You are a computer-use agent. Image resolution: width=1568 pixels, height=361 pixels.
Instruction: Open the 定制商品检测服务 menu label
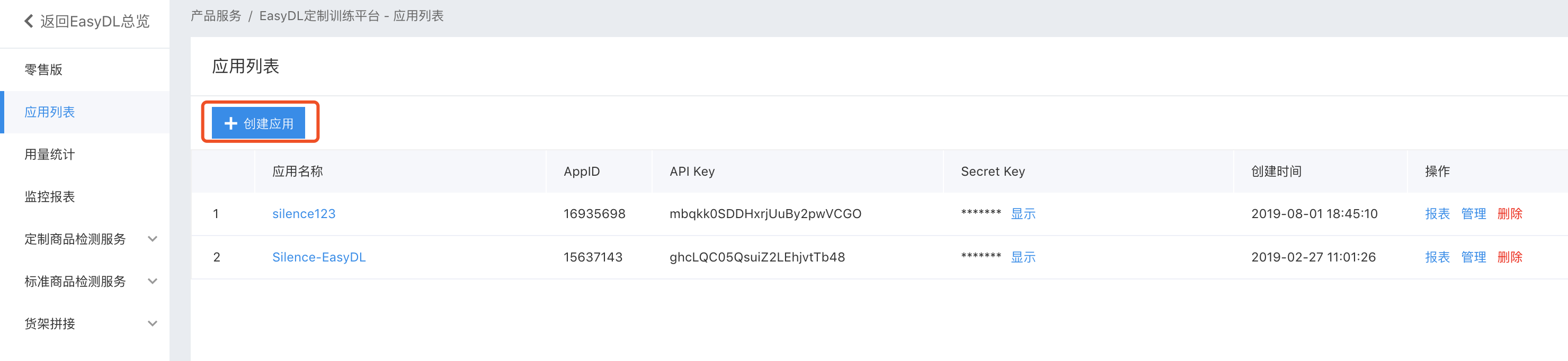[x=75, y=239]
